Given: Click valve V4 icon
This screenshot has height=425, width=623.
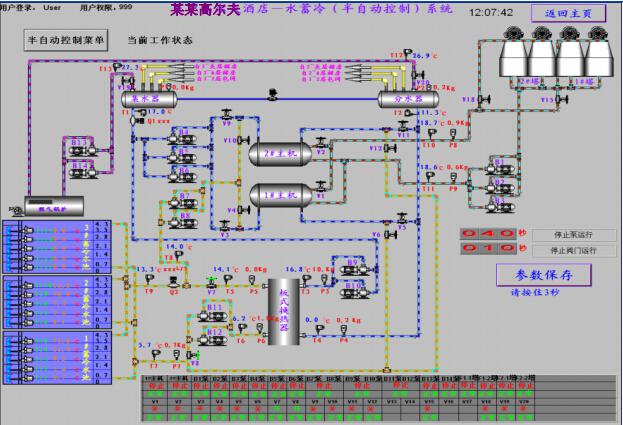Looking at the screenshot, I should click(x=243, y=210).
